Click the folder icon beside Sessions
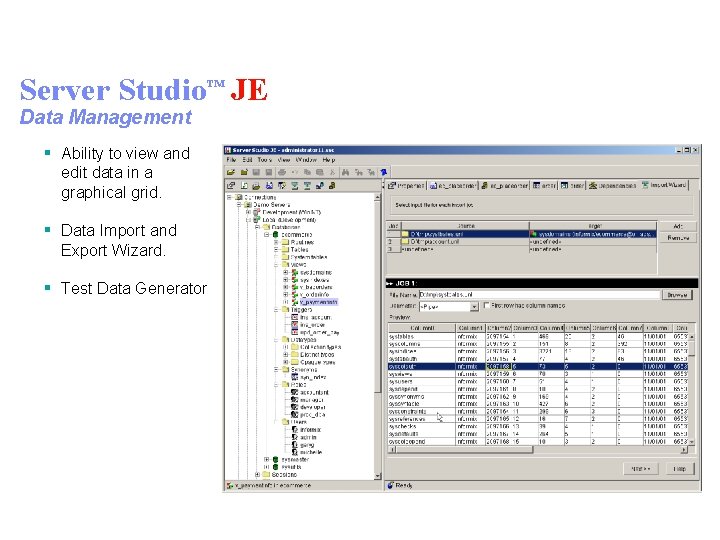Screen dimensions: 720x540 (x=266, y=474)
